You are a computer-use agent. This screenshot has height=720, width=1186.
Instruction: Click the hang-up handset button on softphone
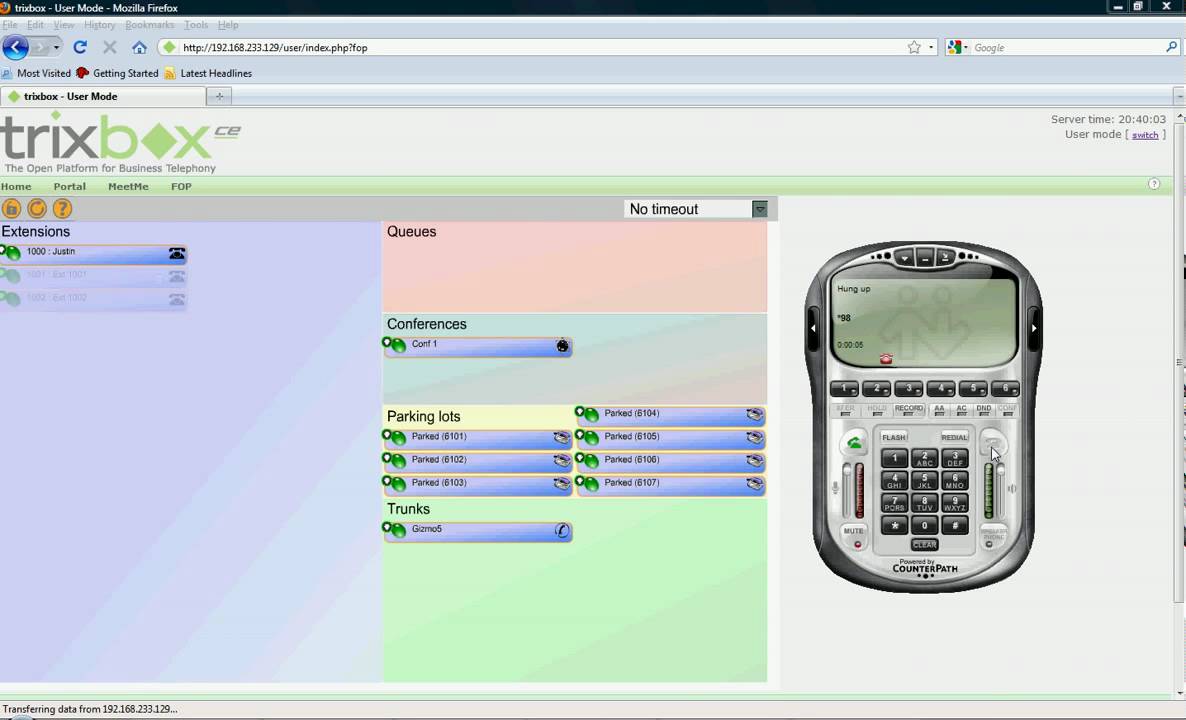click(x=992, y=443)
